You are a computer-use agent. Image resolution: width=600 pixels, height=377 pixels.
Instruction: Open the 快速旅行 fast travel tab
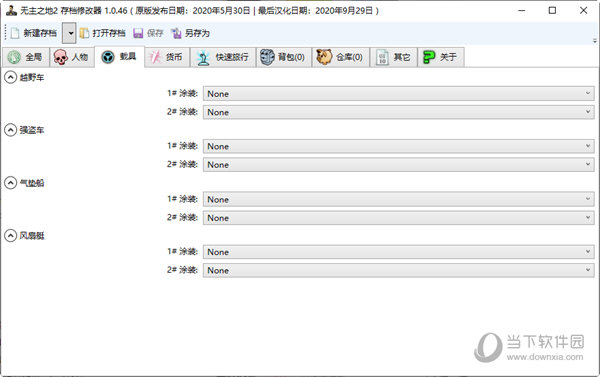(x=223, y=57)
